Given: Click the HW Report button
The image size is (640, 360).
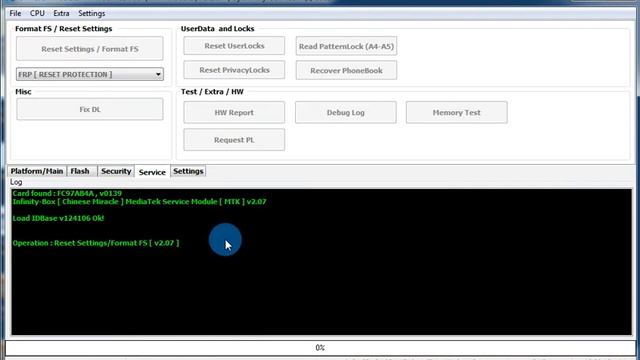Looking at the screenshot, I should coord(234,112).
